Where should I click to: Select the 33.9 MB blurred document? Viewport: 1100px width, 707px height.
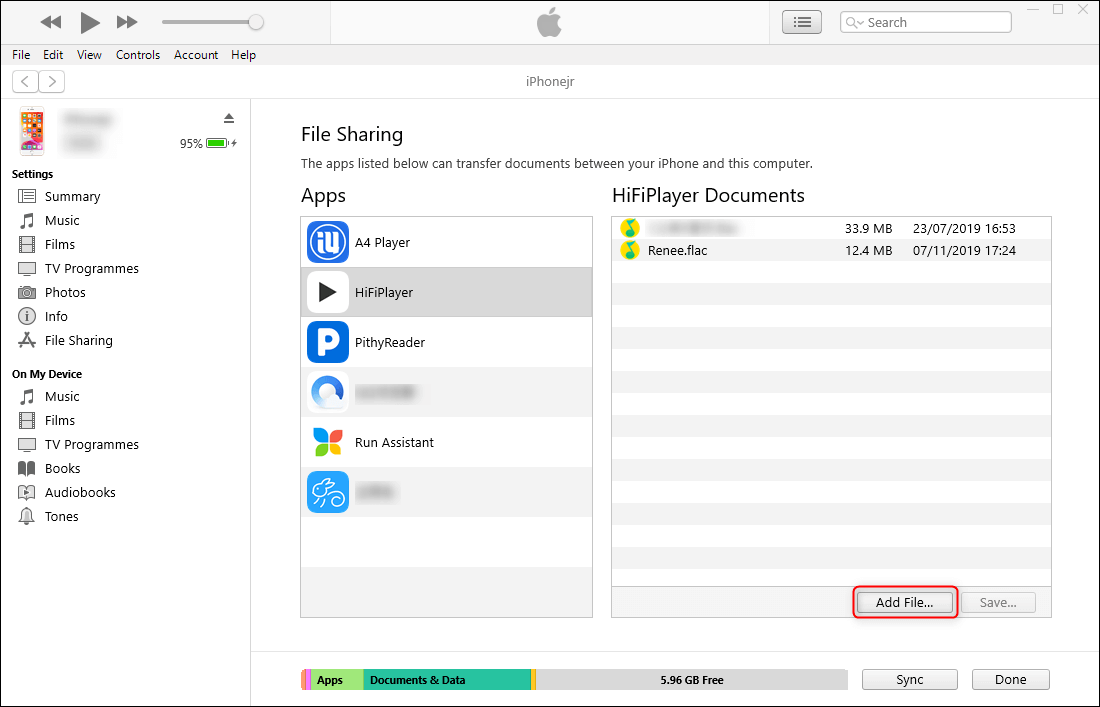click(831, 228)
